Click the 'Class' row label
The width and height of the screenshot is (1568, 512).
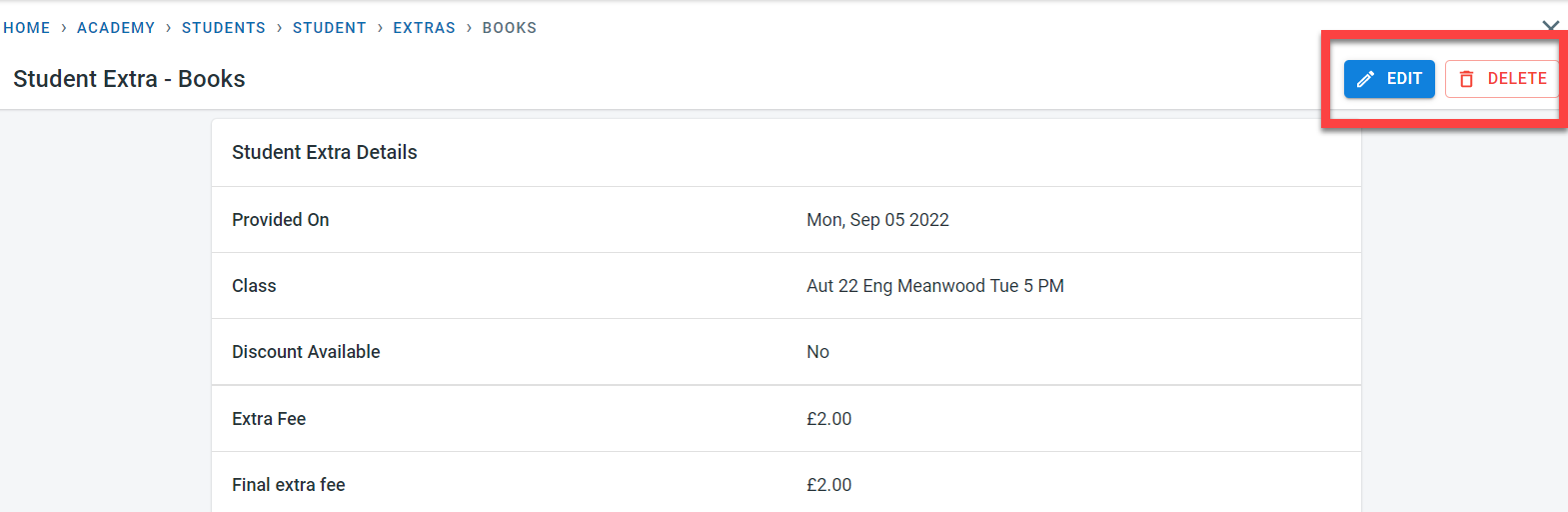[254, 286]
